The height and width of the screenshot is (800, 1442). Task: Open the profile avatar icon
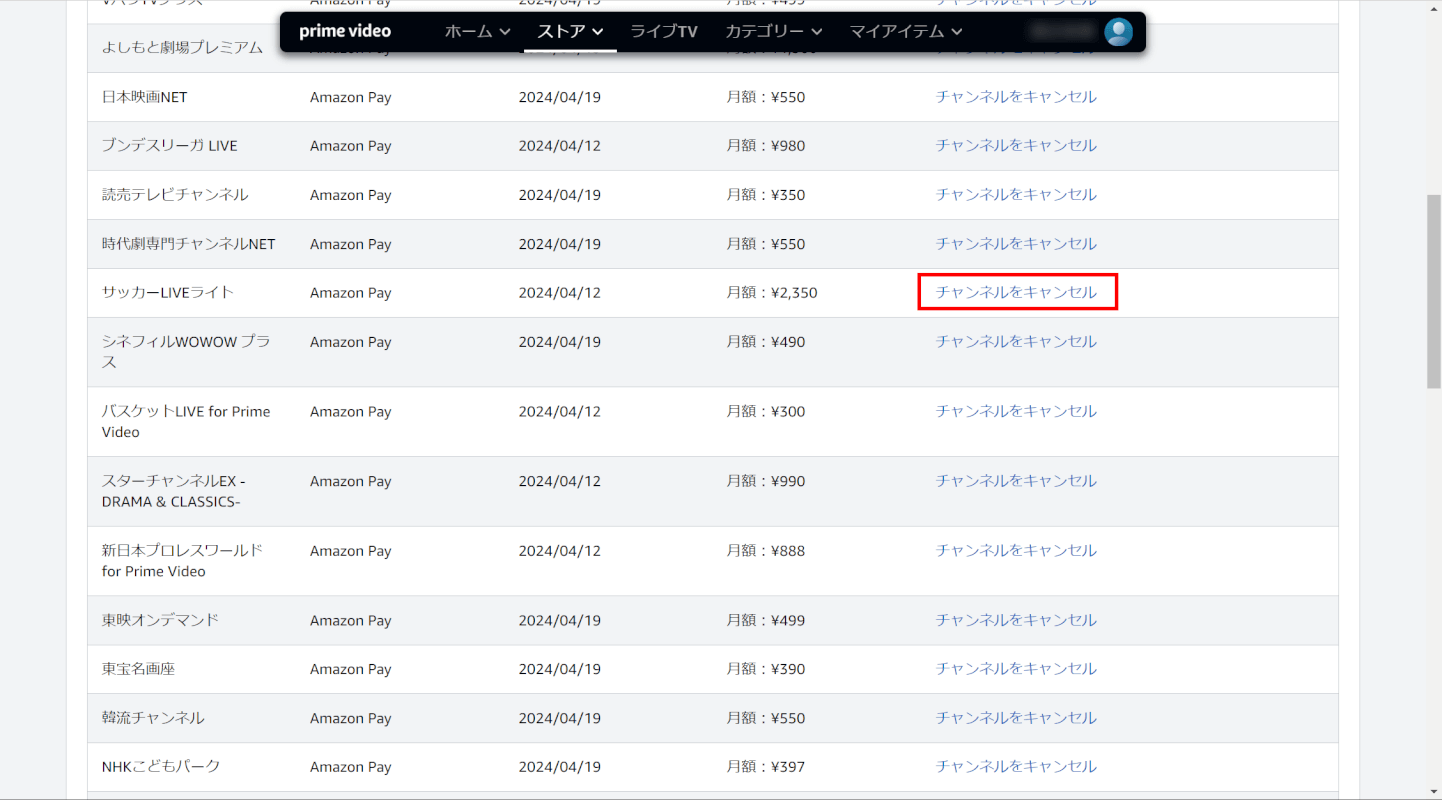click(1118, 32)
